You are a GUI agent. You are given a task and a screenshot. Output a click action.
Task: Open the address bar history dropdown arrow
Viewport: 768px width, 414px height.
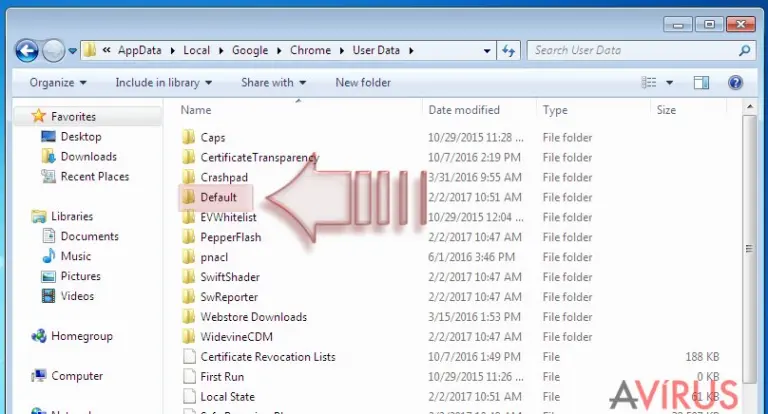[x=487, y=50]
